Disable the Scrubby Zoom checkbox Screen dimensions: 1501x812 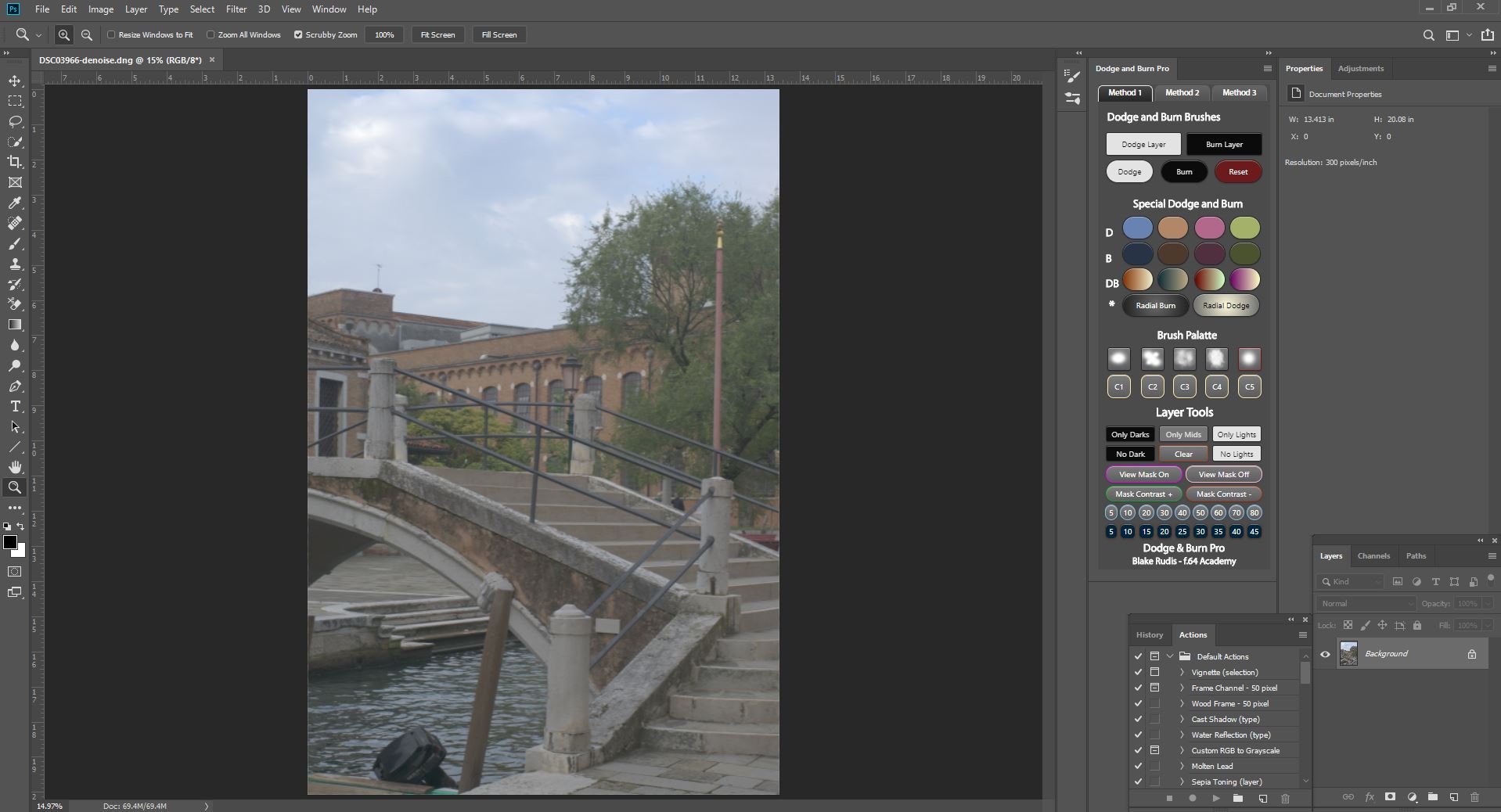point(298,35)
